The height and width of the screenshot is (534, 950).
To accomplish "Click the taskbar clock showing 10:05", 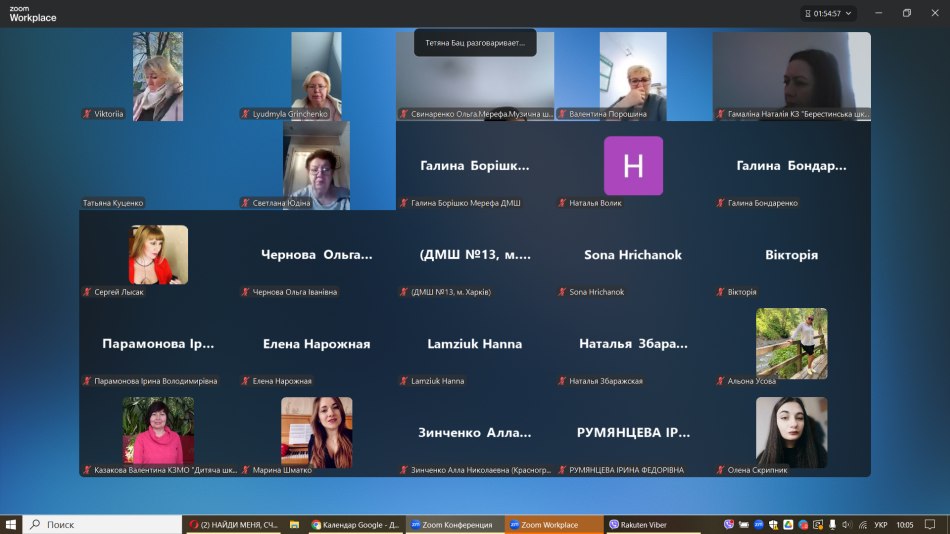I will tap(905, 524).
